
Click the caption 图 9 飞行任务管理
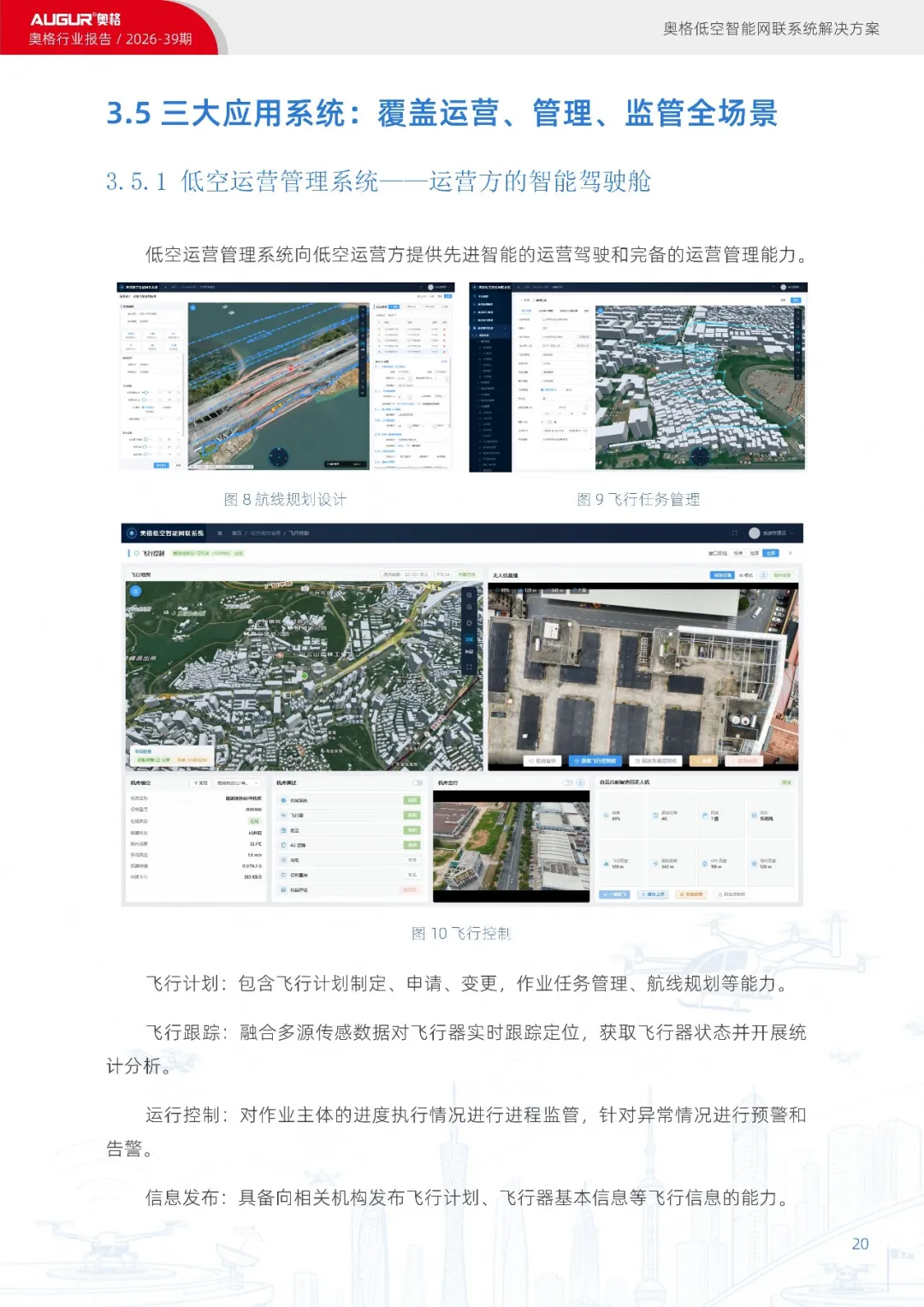(638, 499)
